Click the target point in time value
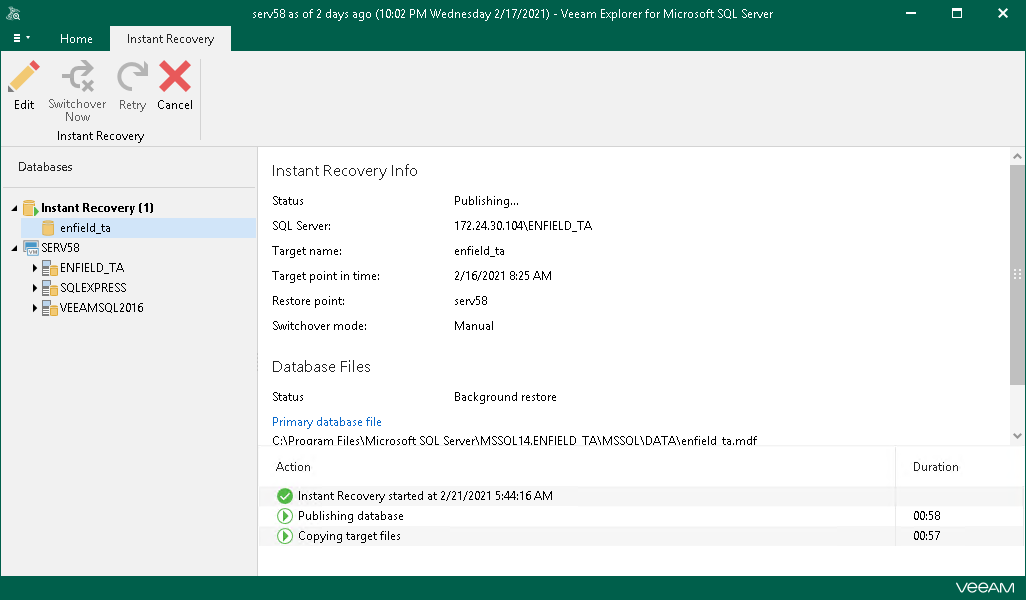Screen dimensions: 1026x600 click(503, 276)
